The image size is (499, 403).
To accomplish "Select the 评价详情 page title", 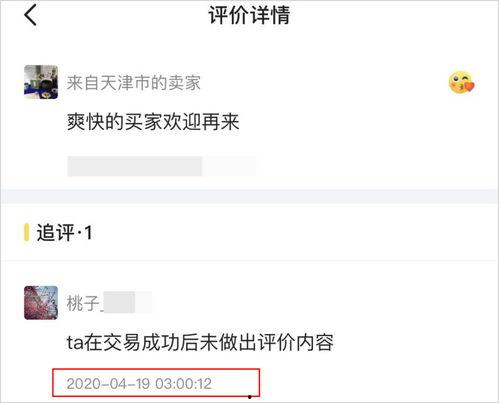I will click(x=249, y=15).
